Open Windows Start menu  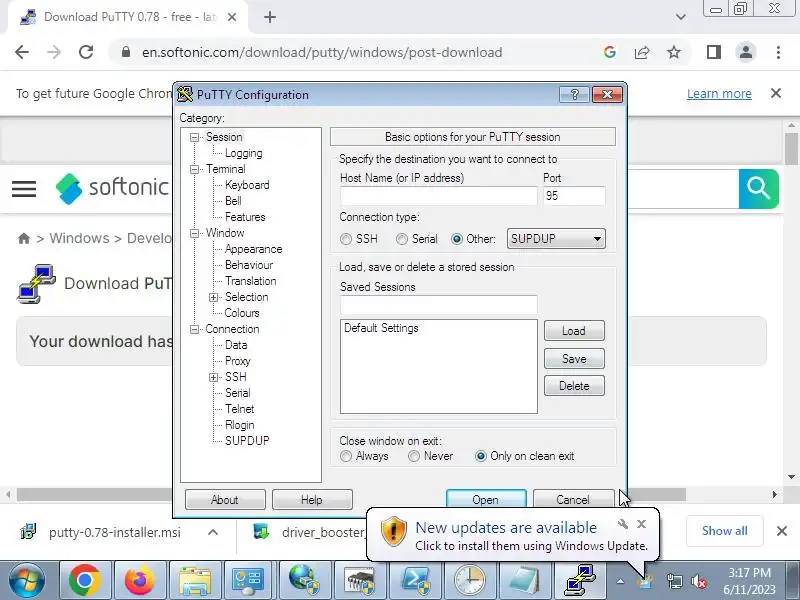[x=27, y=581]
